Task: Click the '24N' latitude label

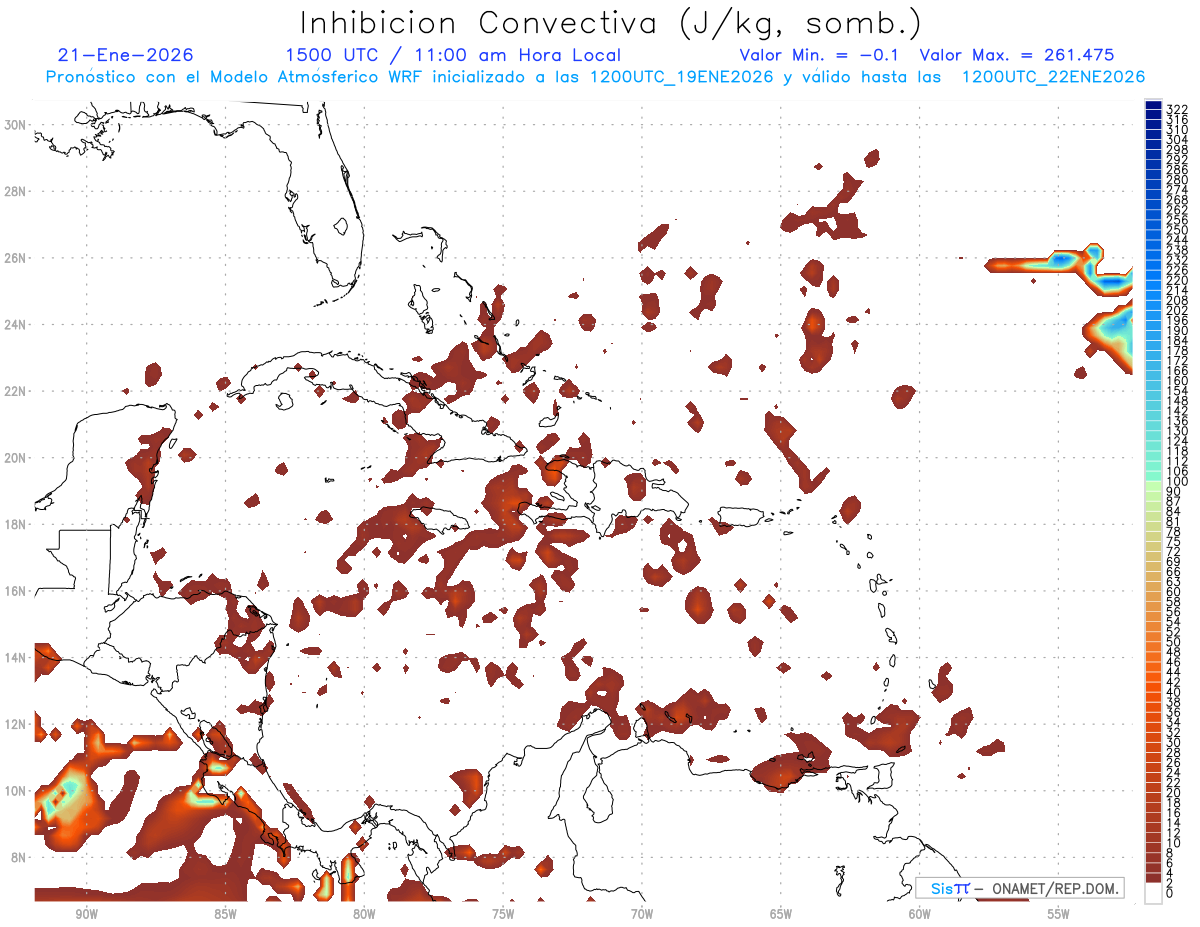Action: 15,324
